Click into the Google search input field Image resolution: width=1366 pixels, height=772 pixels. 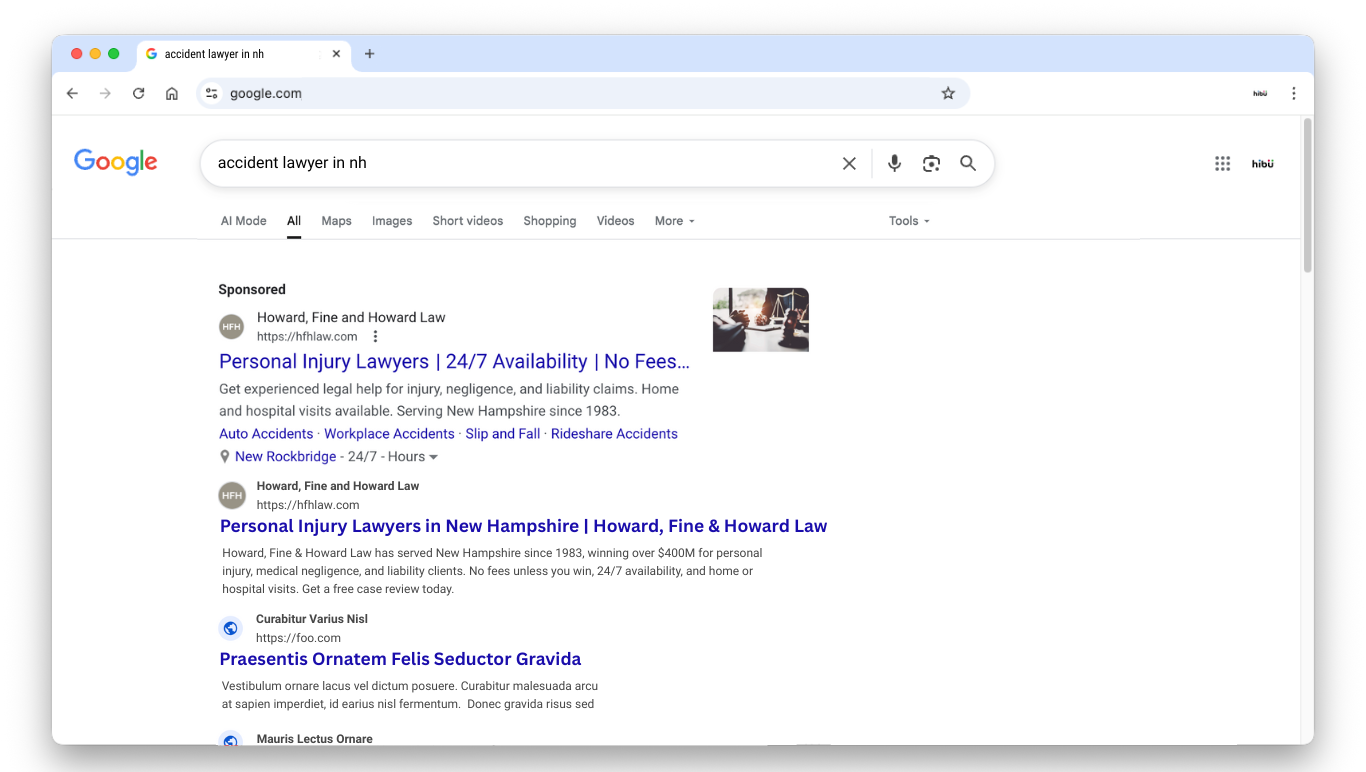pos(520,163)
